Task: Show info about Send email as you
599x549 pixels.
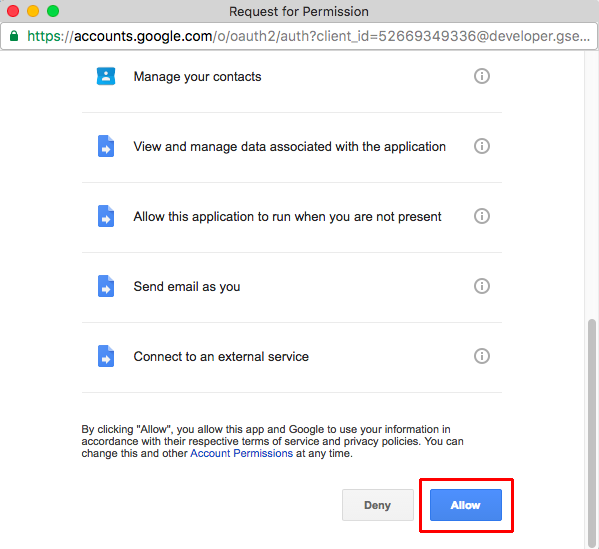Action: (482, 286)
